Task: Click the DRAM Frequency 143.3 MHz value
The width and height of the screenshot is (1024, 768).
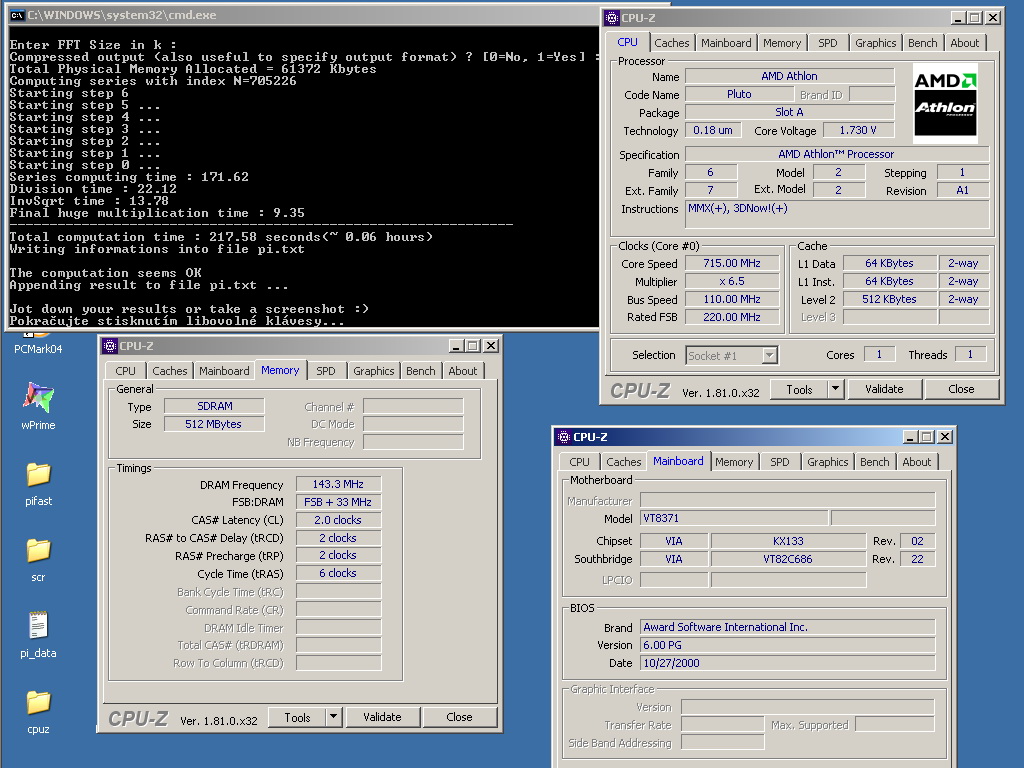Action: click(x=338, y=484)
